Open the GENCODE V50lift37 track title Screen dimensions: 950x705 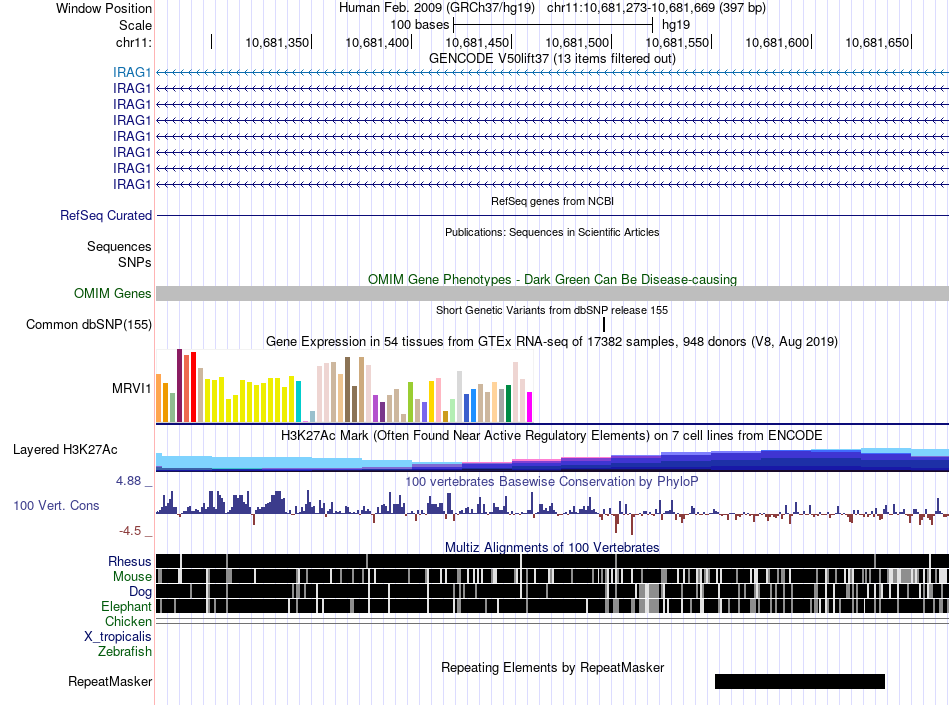pyautogui.click(x=552, y=59)
